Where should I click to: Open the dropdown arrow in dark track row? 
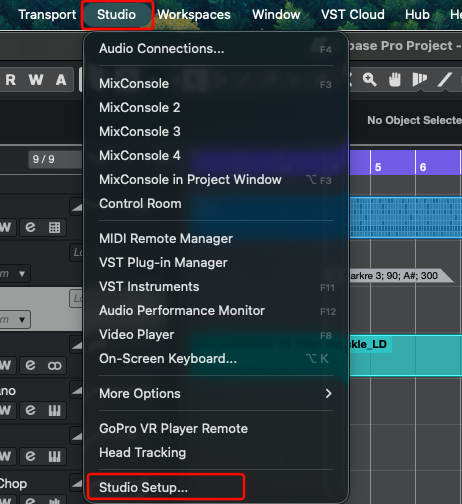click(x=22, y=274)
